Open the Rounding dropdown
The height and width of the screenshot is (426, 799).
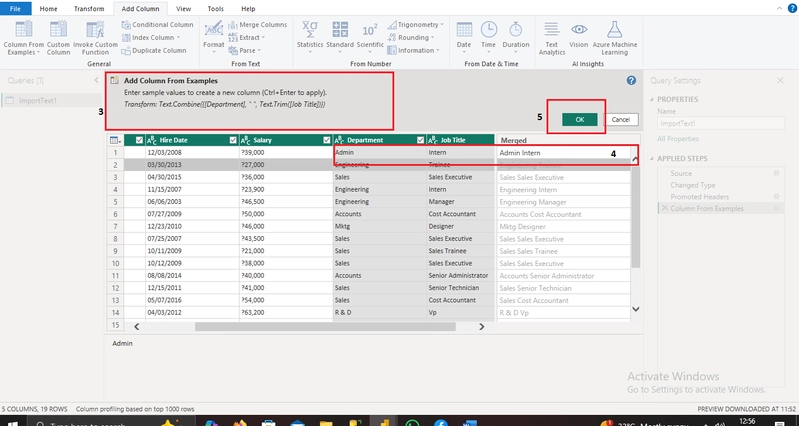[433, 38]
